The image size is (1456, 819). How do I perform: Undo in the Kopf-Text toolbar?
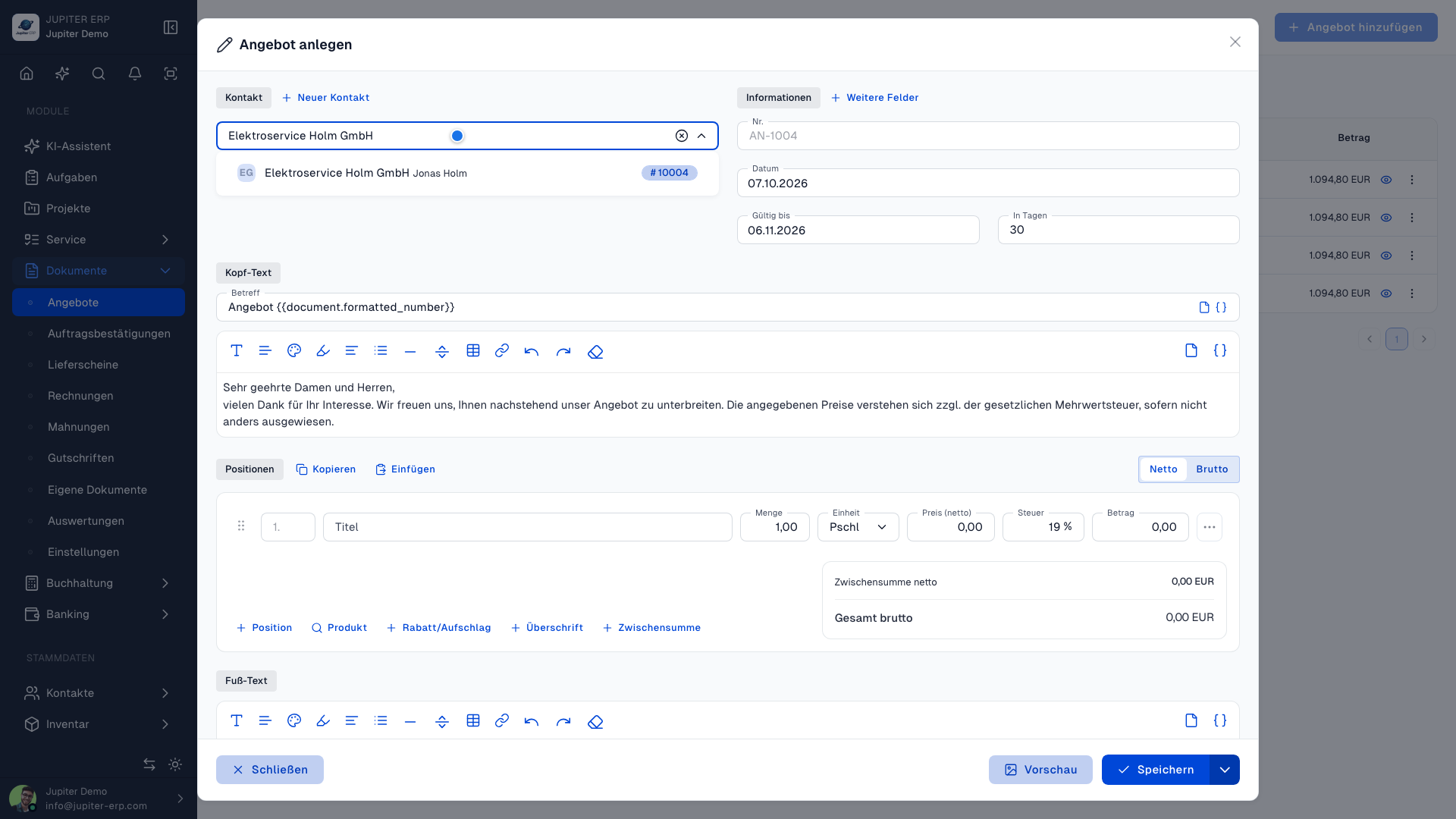[x=532, y=351]
